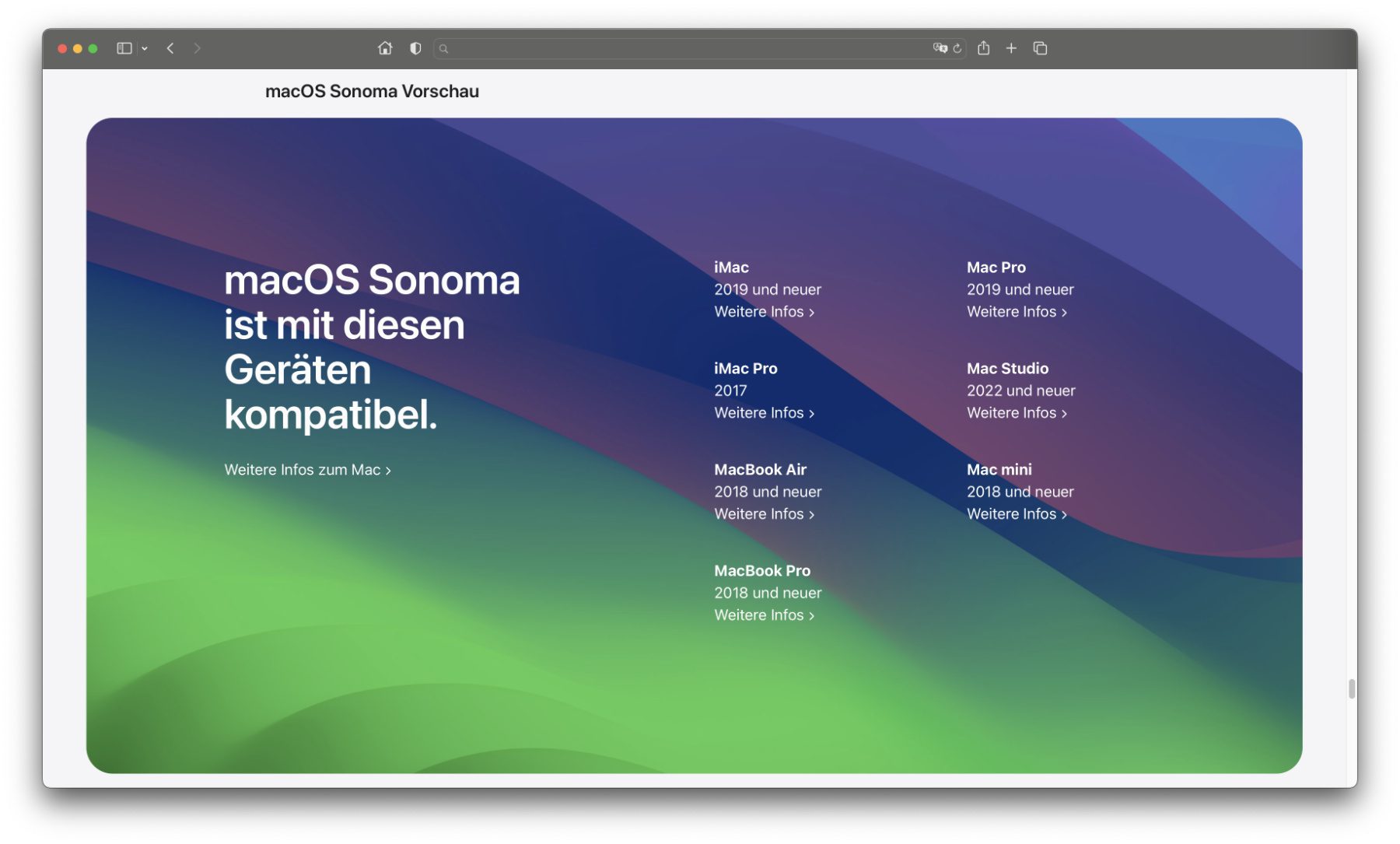Screen dimensions: 1400x844
Task: Open the home page
Action: pos(385,48)
